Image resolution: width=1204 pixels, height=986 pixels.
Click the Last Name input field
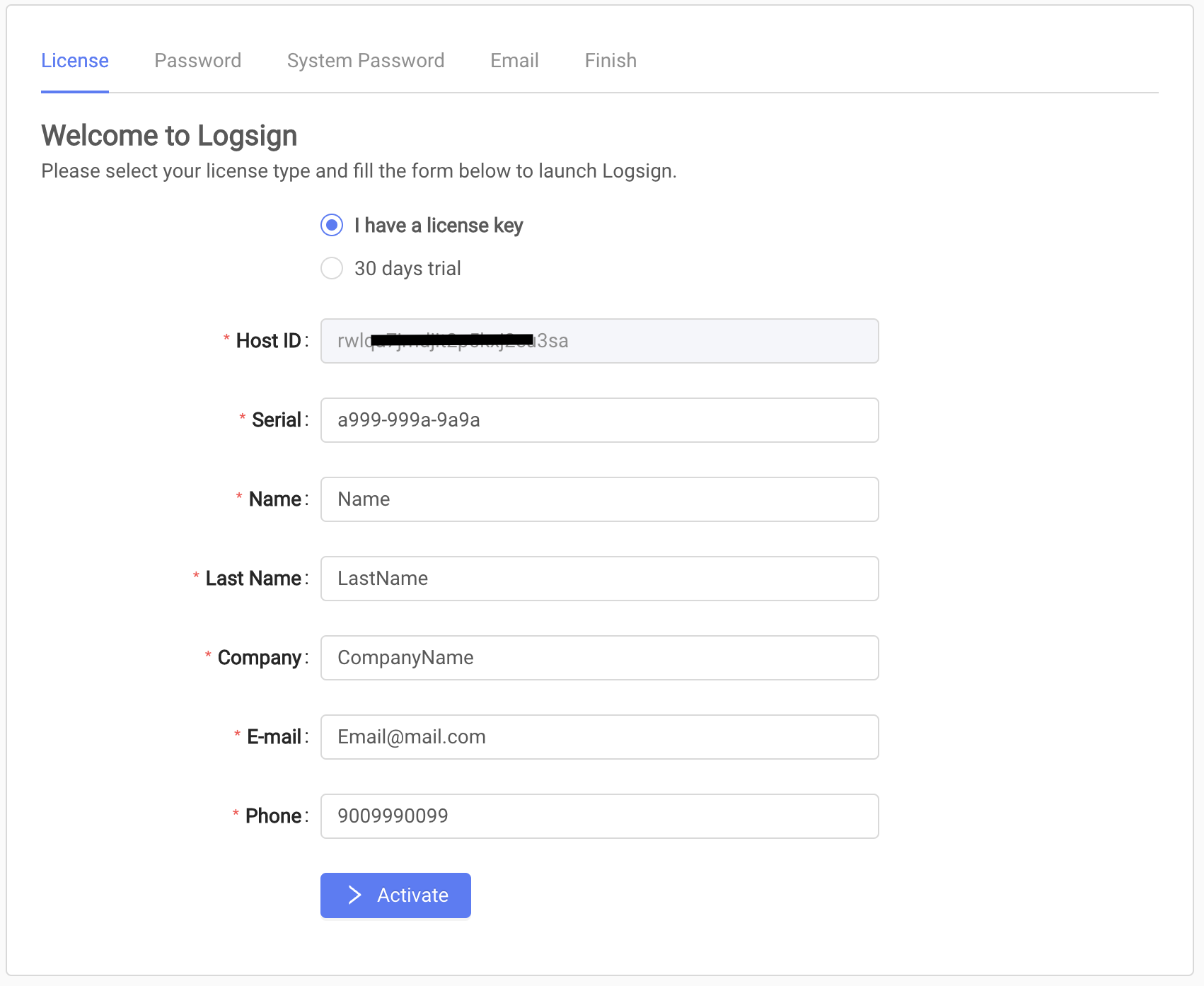pyautogui.click(x=600, y=579)
